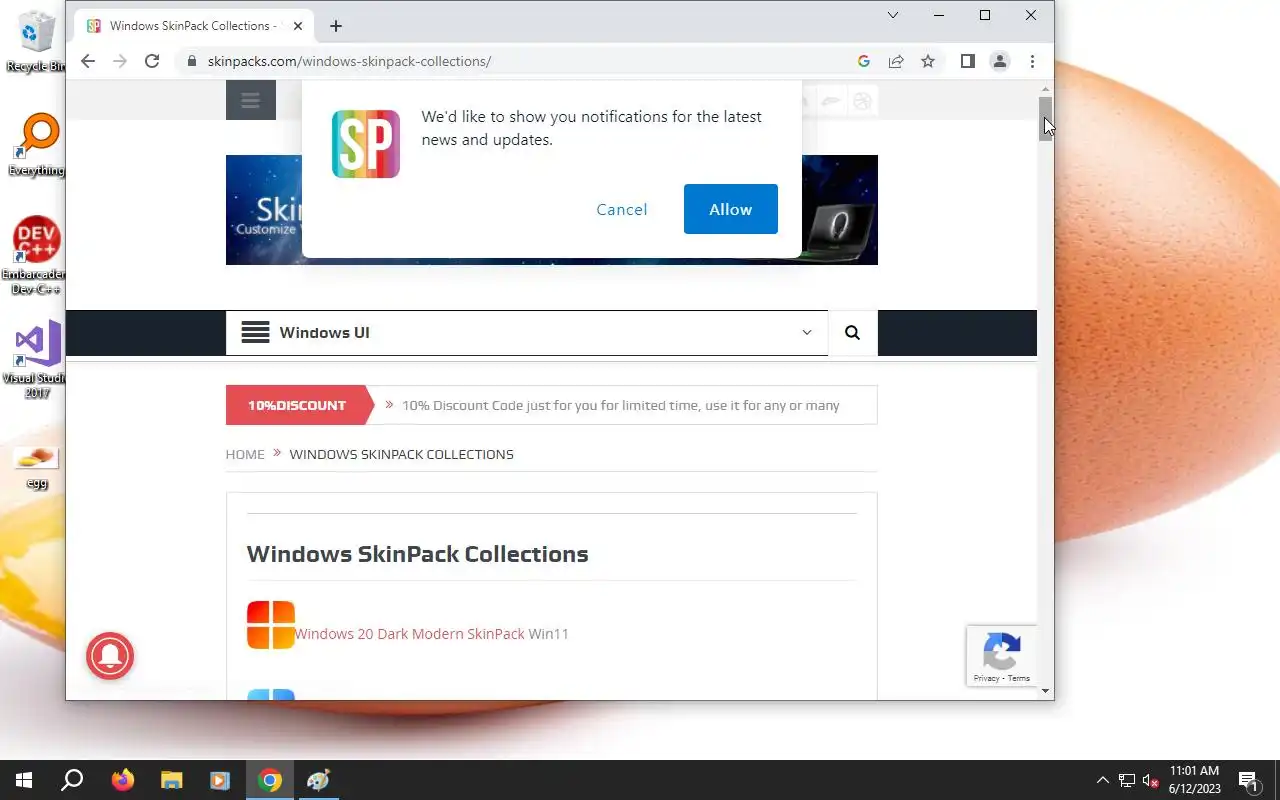Open the paint palette taskbar app
The image size is (1280, 800).
point(318,780)
